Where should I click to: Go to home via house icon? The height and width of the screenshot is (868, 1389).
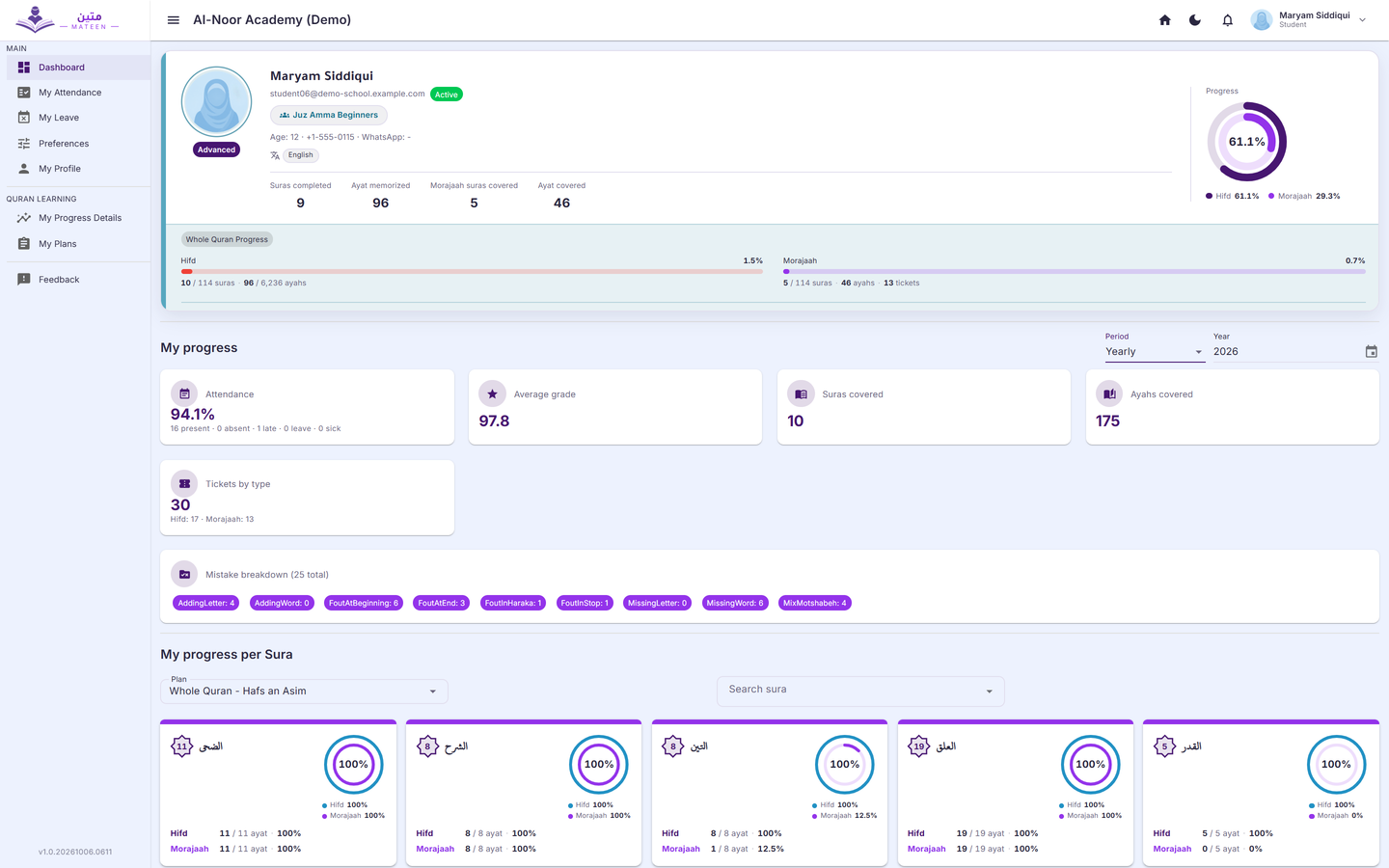click(1164, 19)
